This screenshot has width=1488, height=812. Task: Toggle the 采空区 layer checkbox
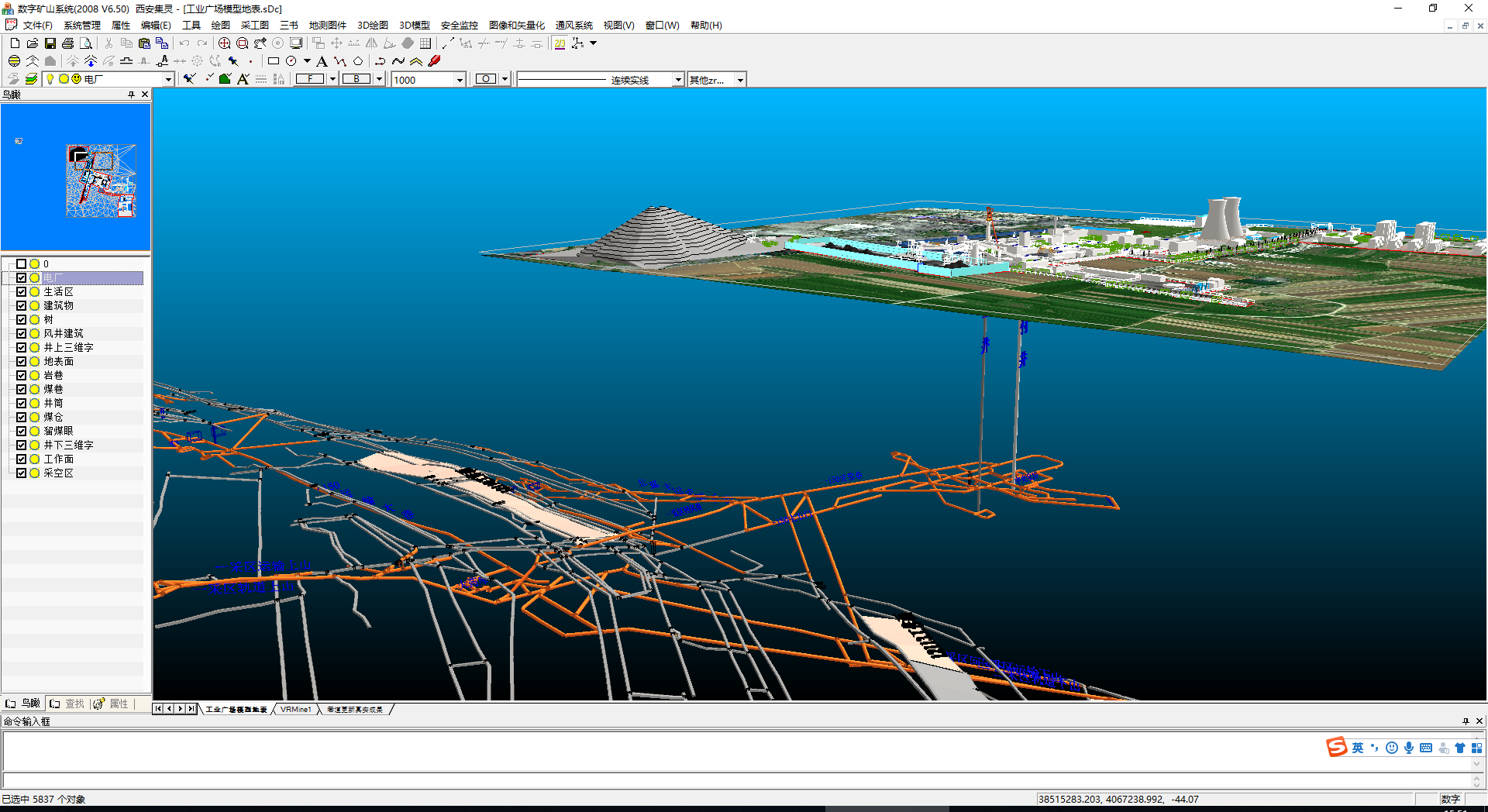click(x=22, y=473)
